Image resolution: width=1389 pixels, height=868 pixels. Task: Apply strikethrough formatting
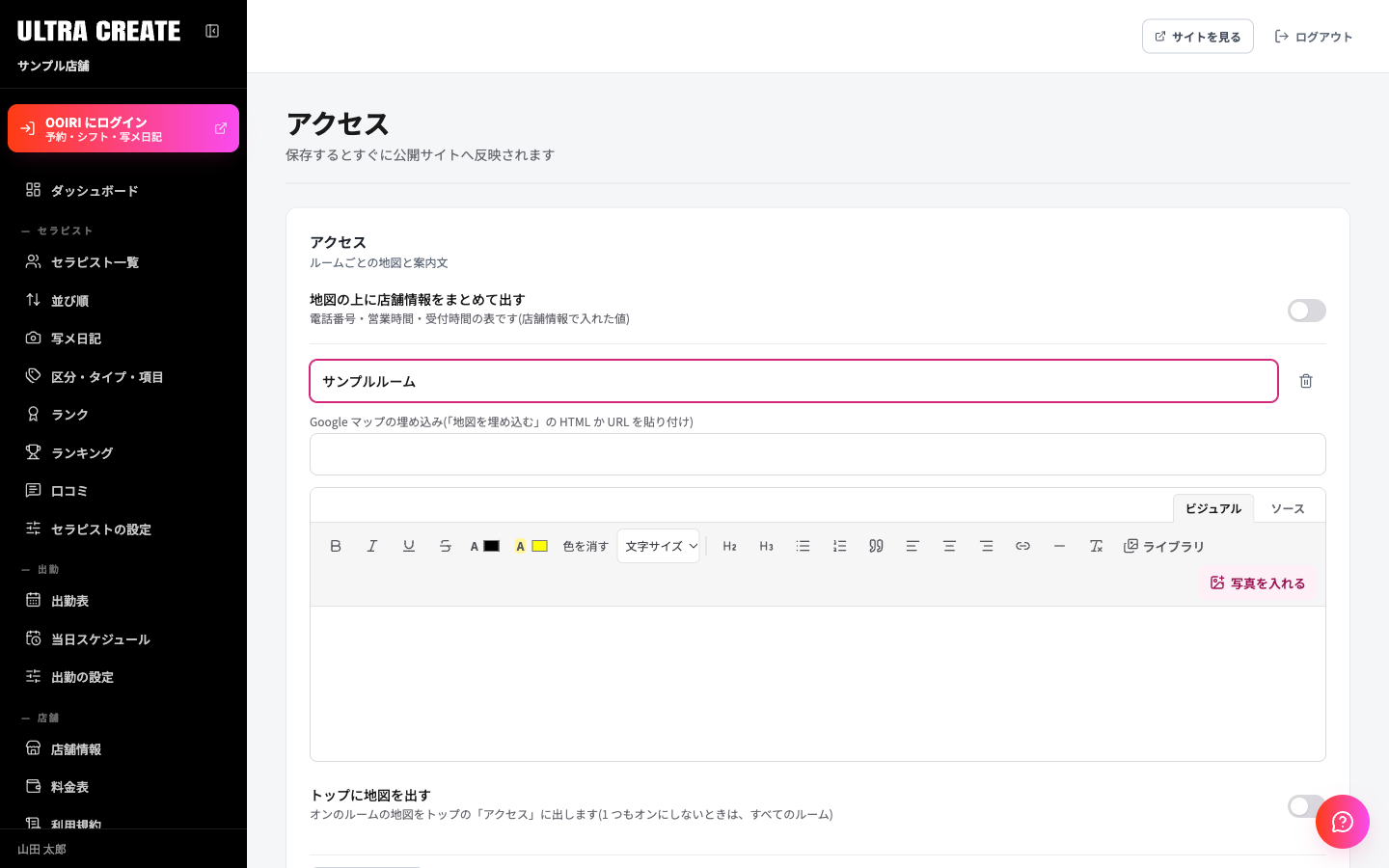point(446,546)
